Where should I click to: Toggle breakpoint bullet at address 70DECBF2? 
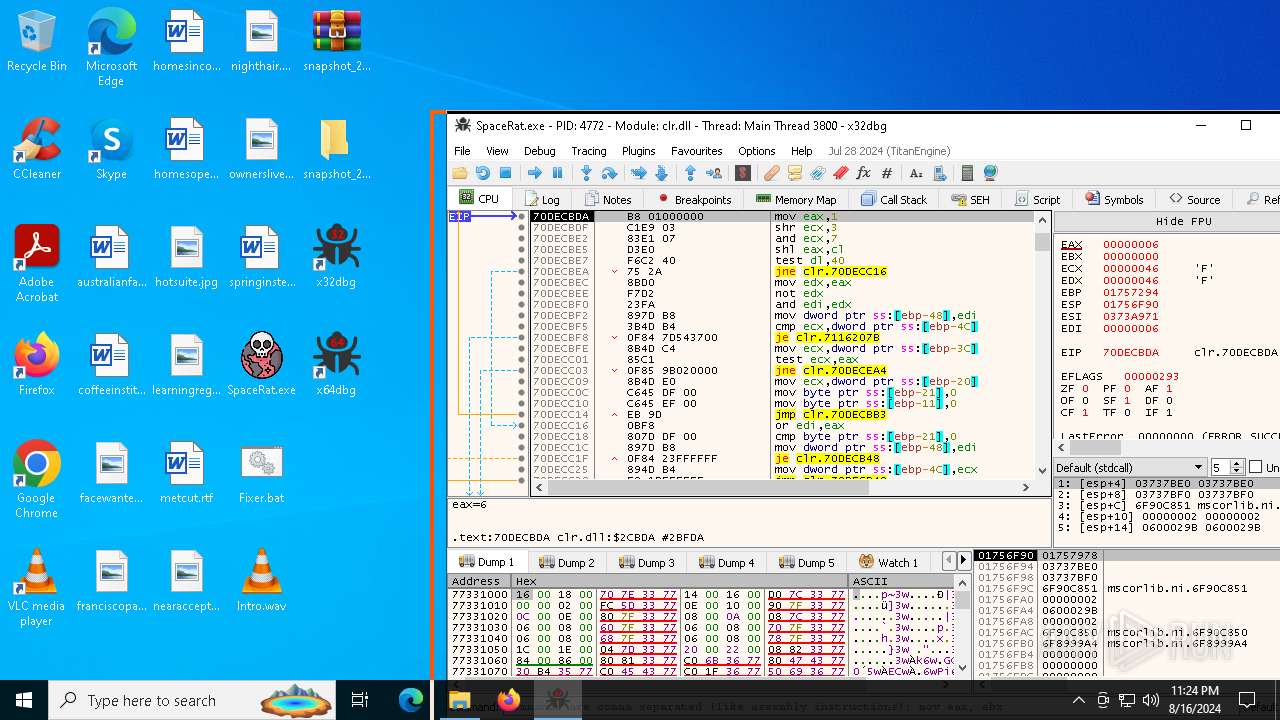(521, 316)
